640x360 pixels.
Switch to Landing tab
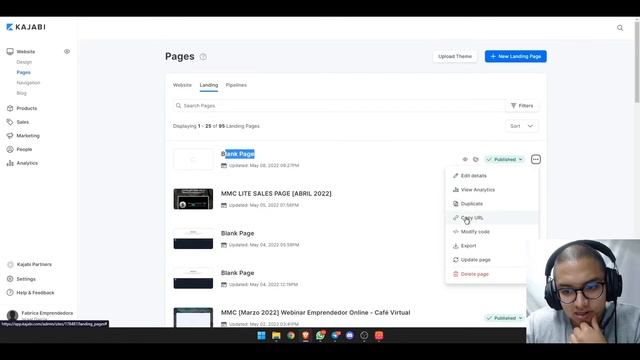(x=209, y=85)
